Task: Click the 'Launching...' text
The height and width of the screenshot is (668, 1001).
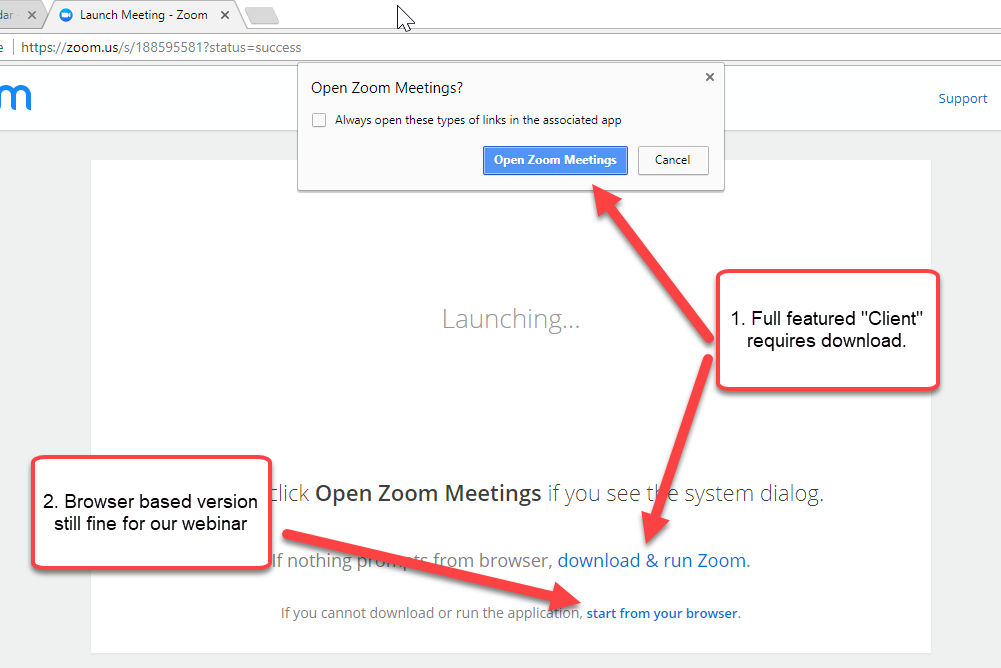Action: point(511,319)
